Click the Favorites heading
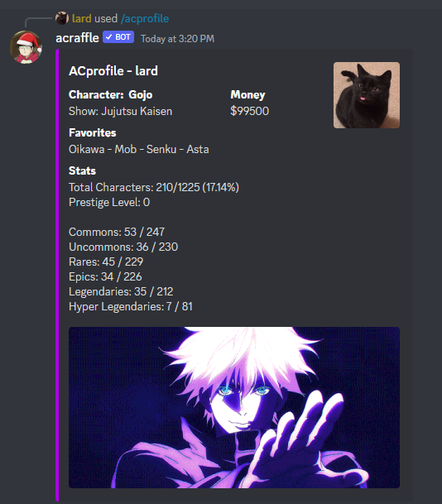Viewport: 442px width, 504px height. click(x=92, y=133)
